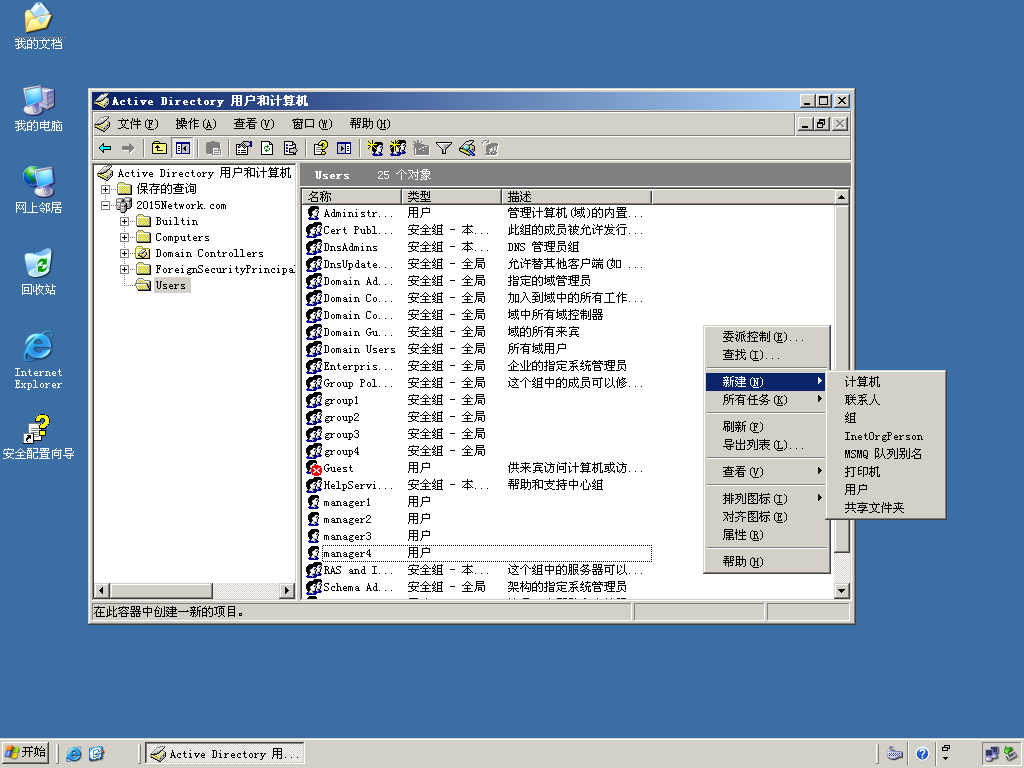This screenshot has width=1024, height=768.
Task: Click the Create New User toolbar icon
Action: 375,148
